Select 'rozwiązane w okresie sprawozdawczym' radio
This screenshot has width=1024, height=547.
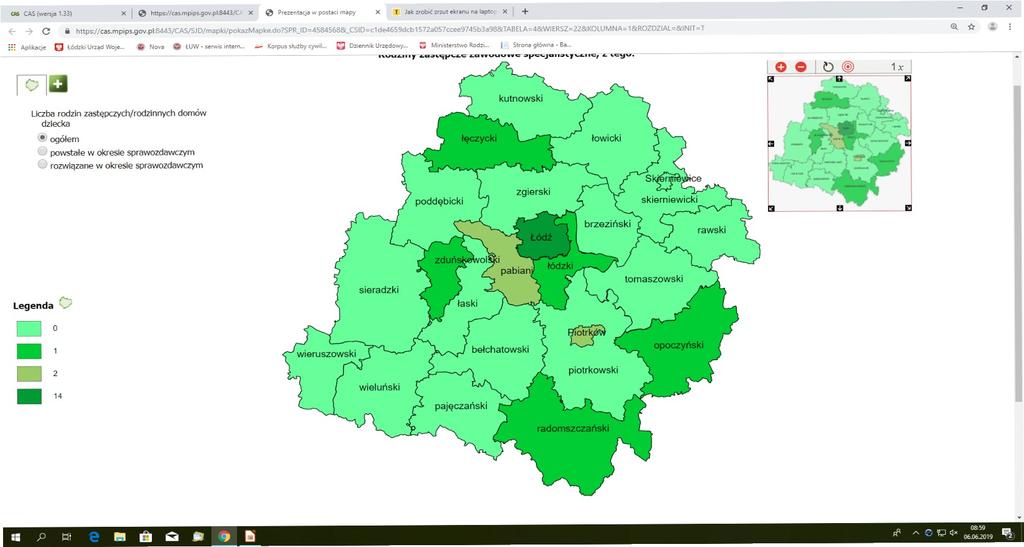click(42, 164)
